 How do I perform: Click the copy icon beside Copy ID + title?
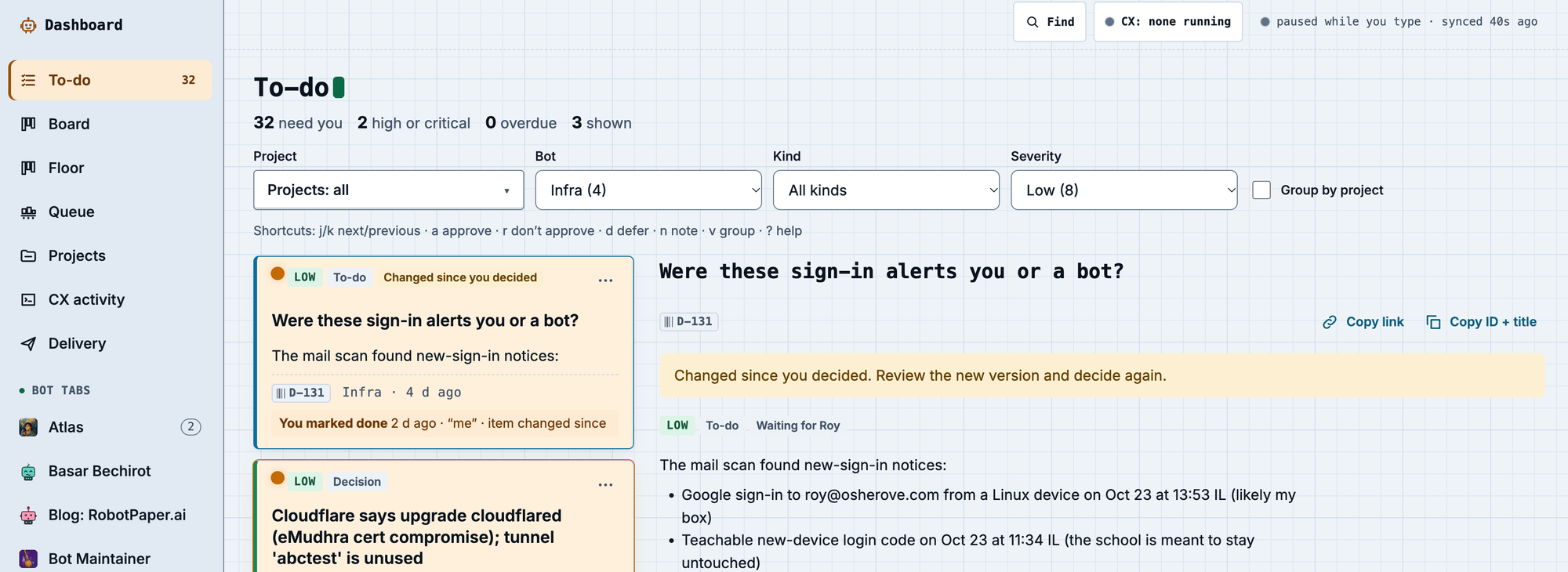pyautogui.click(x=1433, y=322)
